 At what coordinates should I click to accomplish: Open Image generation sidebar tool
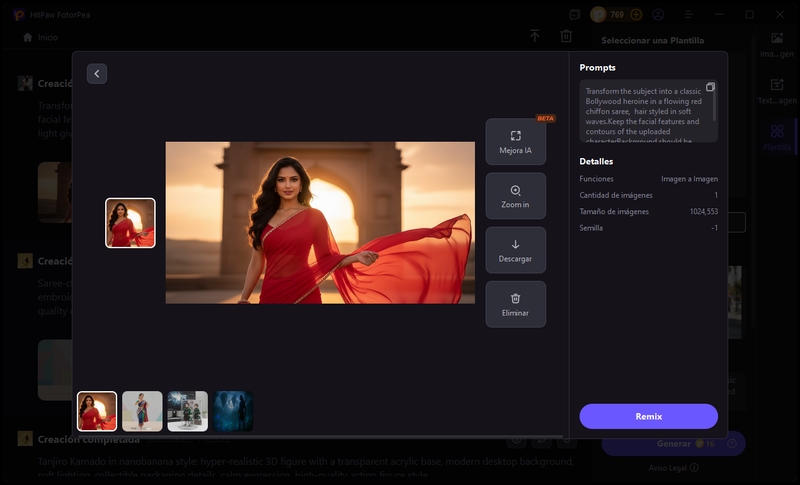[x=777, y=44]
